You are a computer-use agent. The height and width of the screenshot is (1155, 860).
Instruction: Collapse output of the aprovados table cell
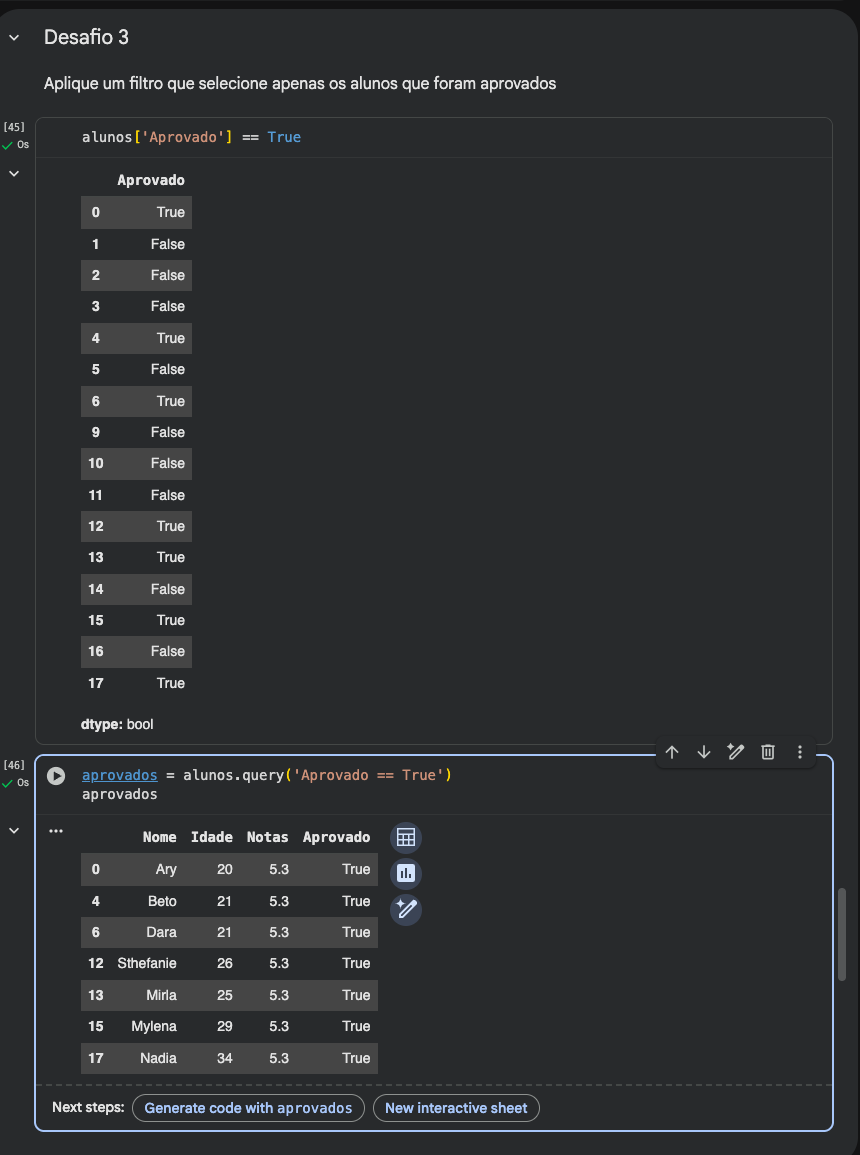click(14, 831)
